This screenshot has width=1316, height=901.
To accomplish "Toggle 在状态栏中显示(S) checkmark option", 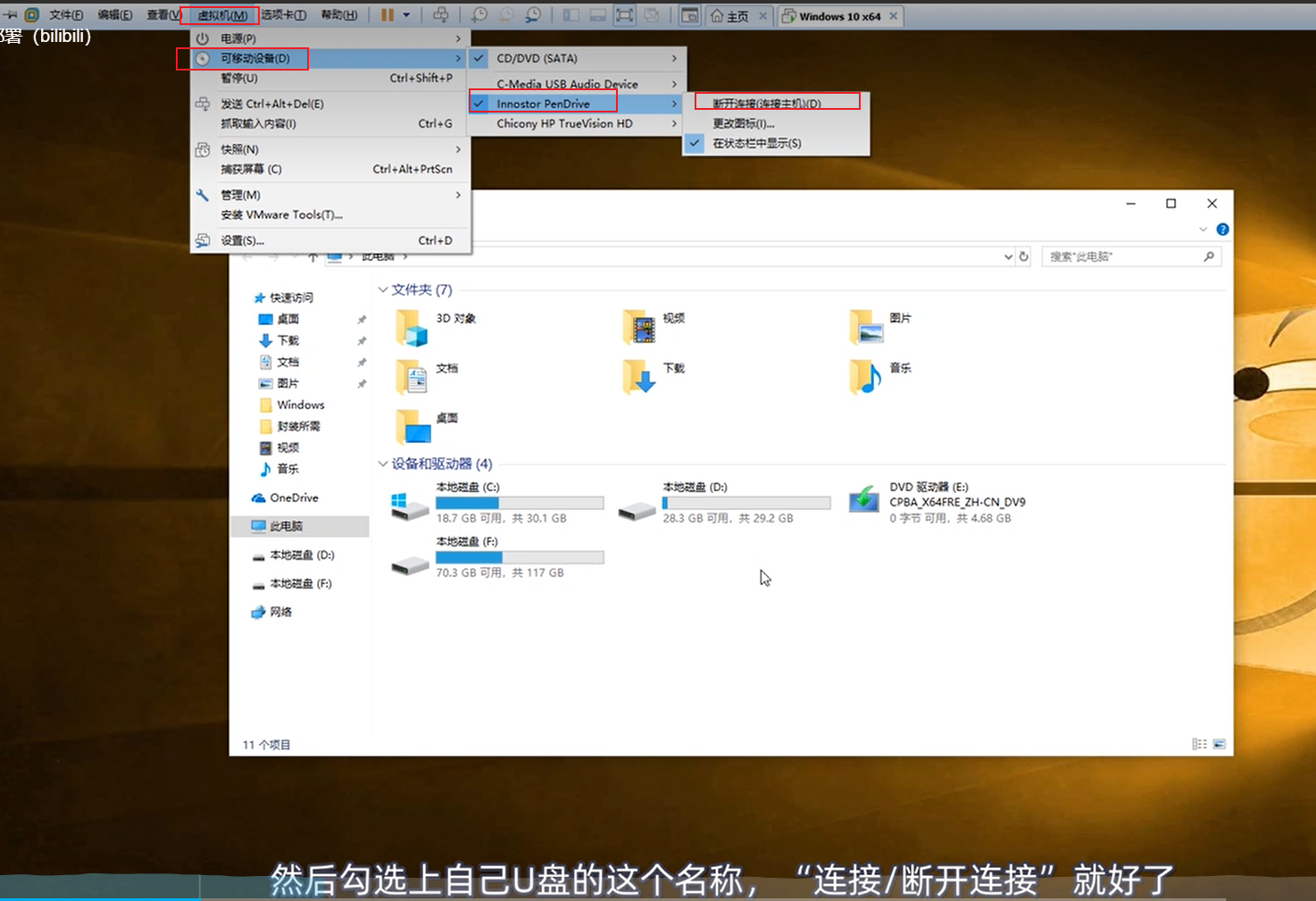I will click(x=776, y=143).
